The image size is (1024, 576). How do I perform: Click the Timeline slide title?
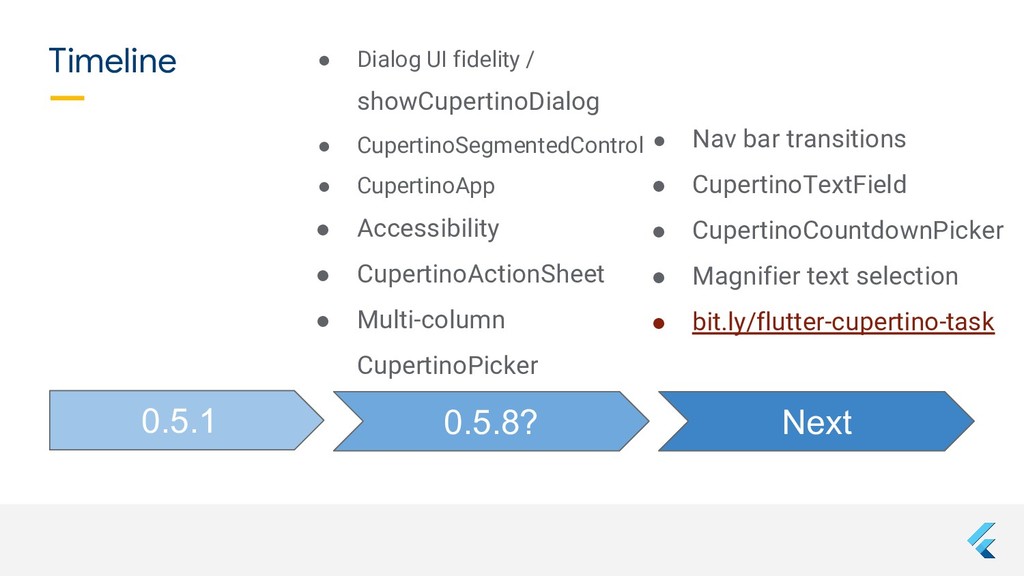(x=112, y=62)
